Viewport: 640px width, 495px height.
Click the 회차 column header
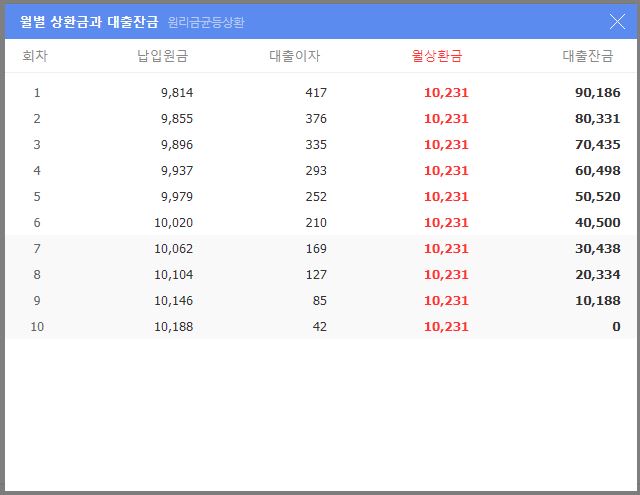point(35,56)
